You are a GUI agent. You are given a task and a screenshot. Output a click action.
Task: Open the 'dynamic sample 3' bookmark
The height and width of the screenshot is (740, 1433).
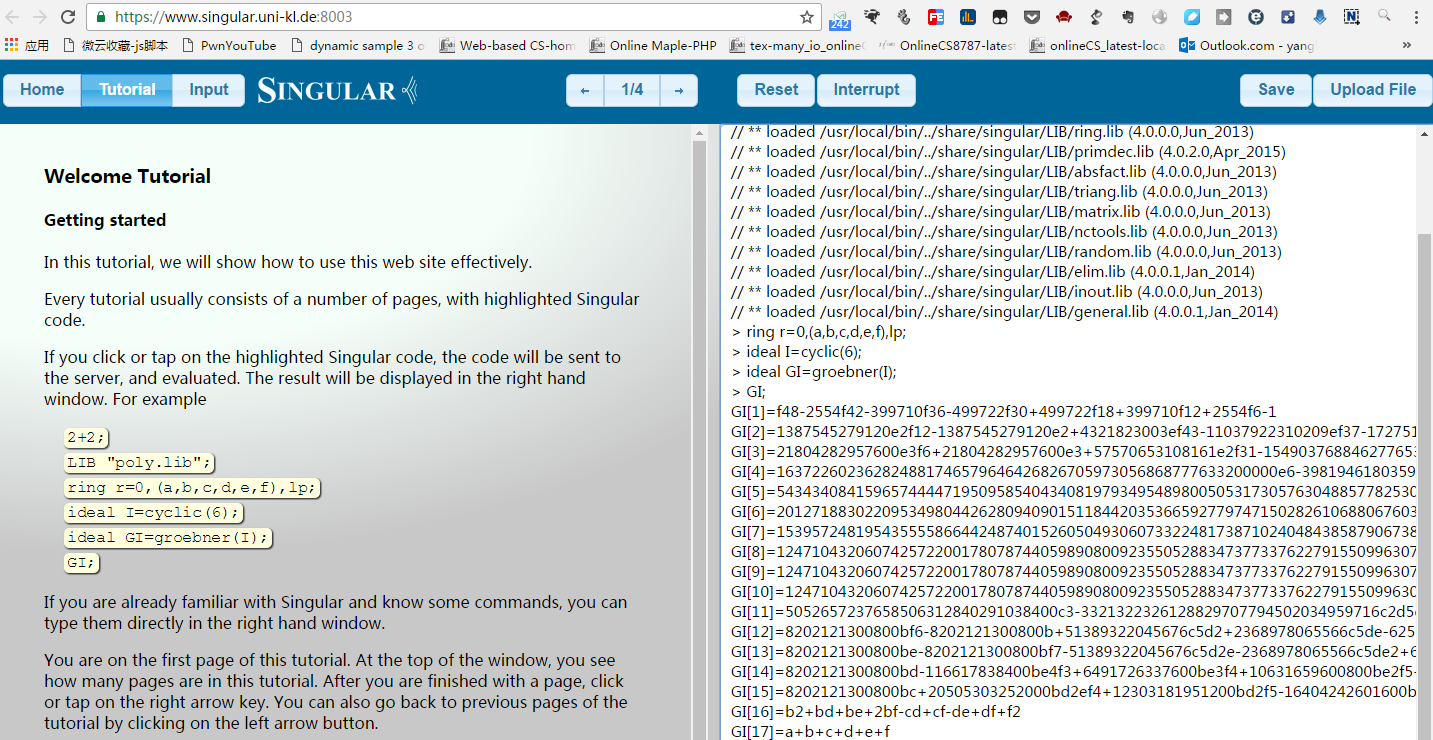coord(357,45)
